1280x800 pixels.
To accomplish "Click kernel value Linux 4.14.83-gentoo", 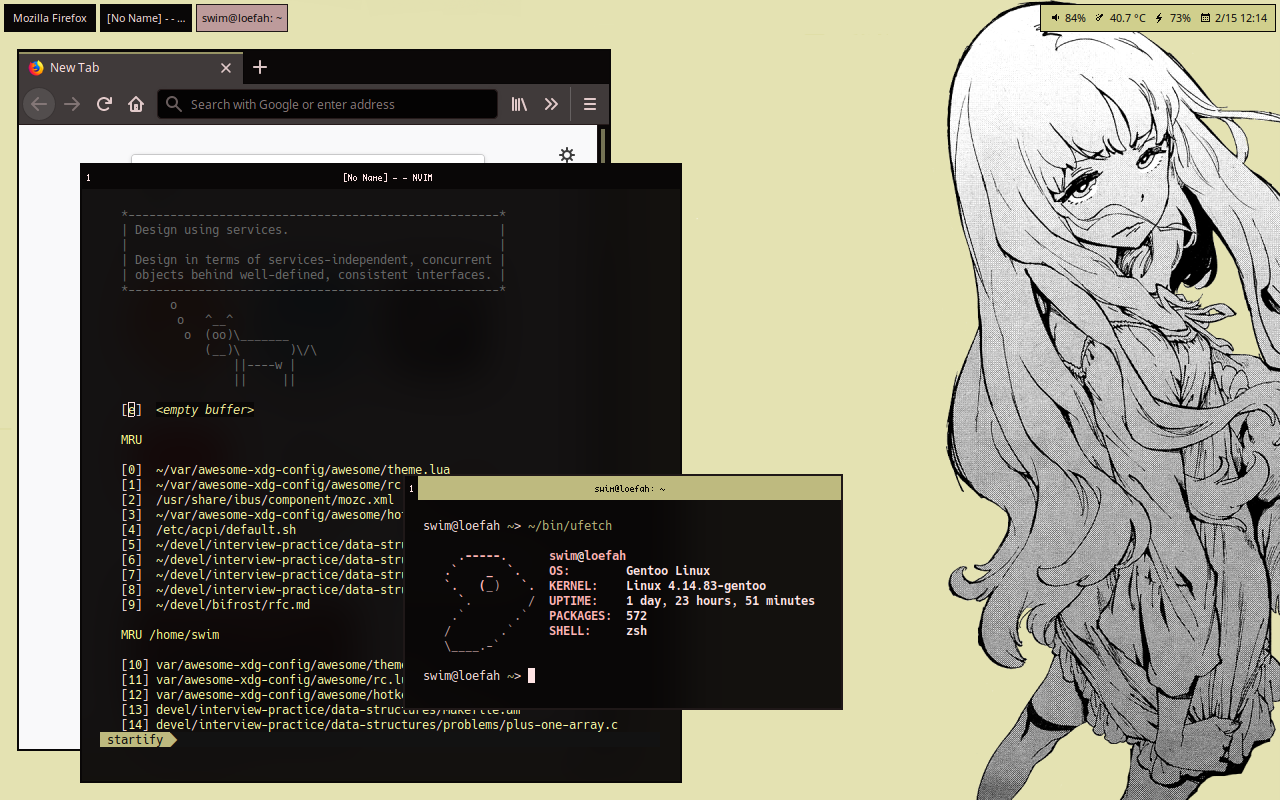I will [696, 586].
